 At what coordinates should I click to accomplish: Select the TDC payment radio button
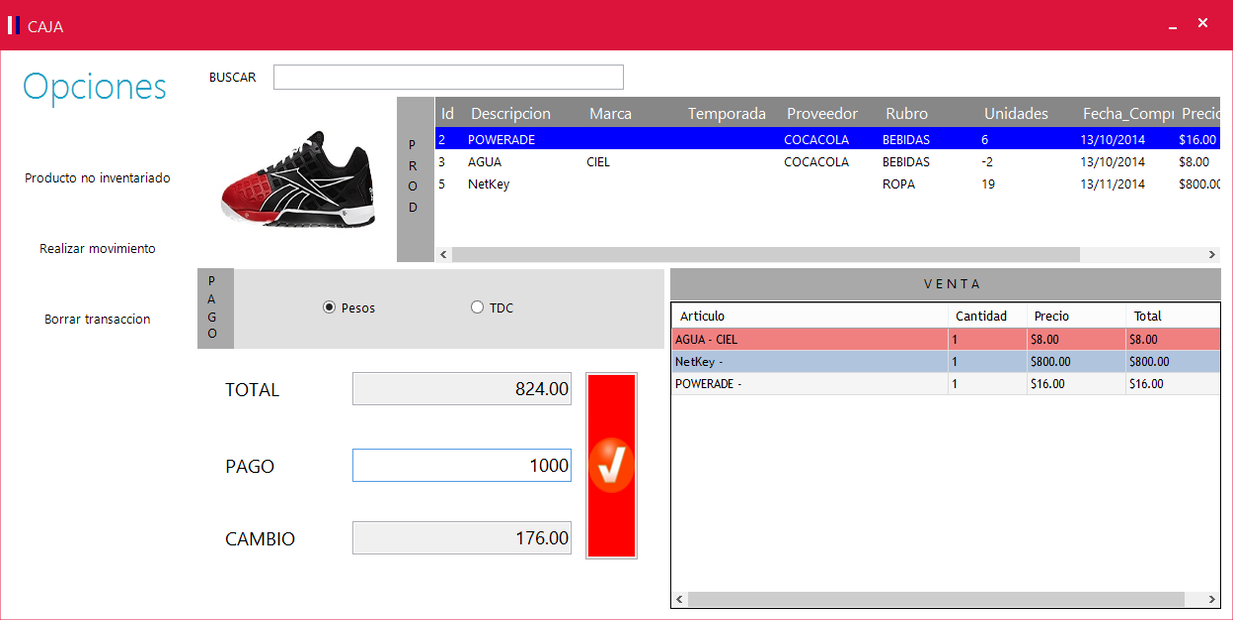(x=477, y=308)
